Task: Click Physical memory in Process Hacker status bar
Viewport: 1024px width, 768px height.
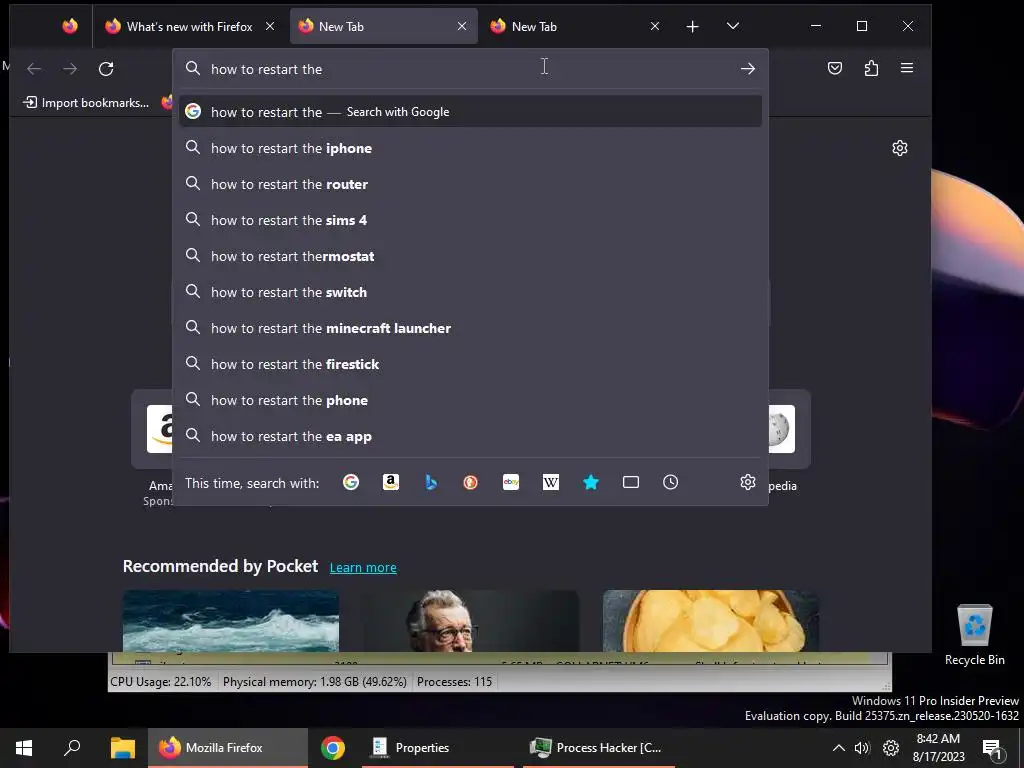Action: (x=315, y=682)
